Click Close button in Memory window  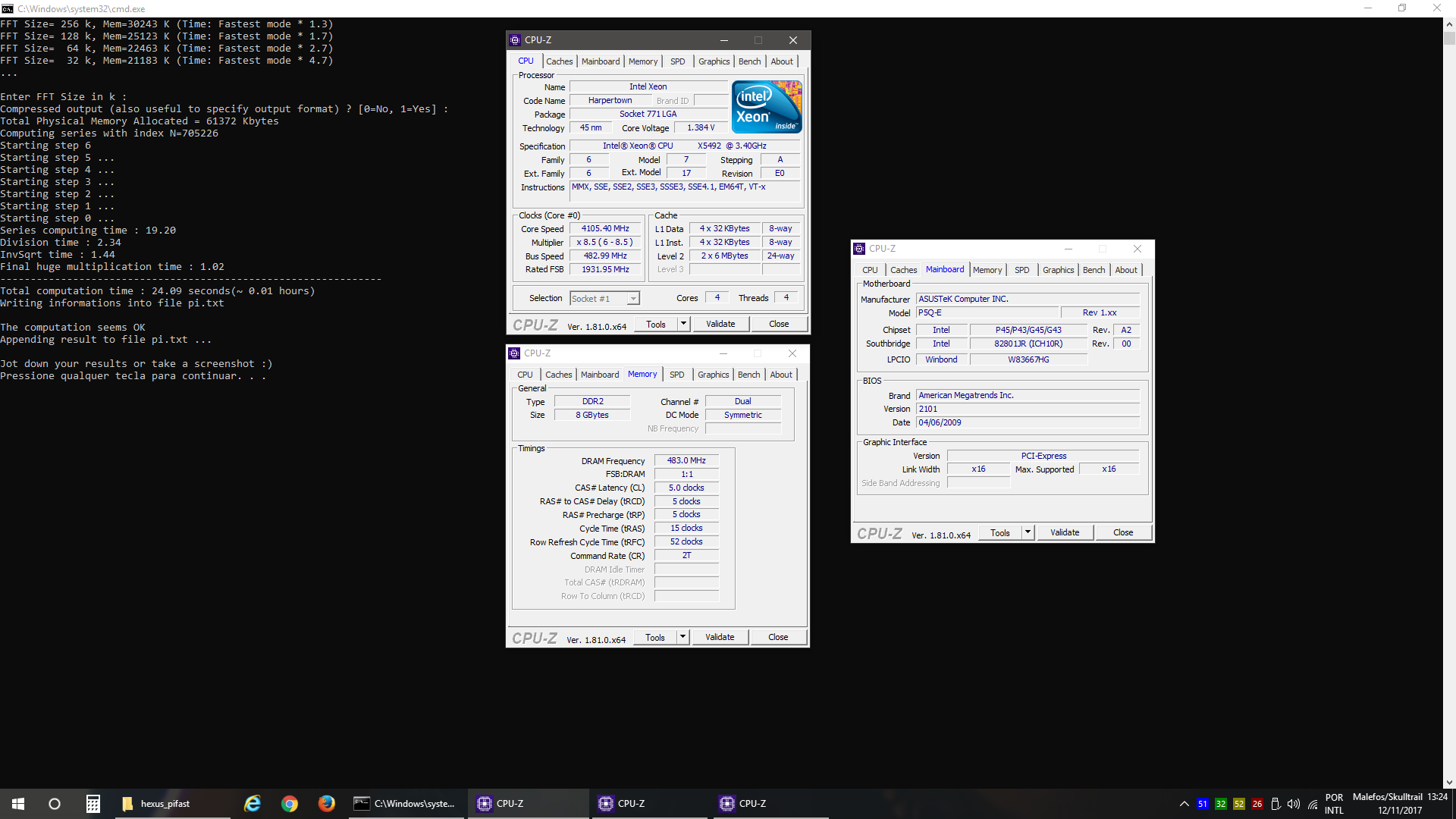point(778,637)
